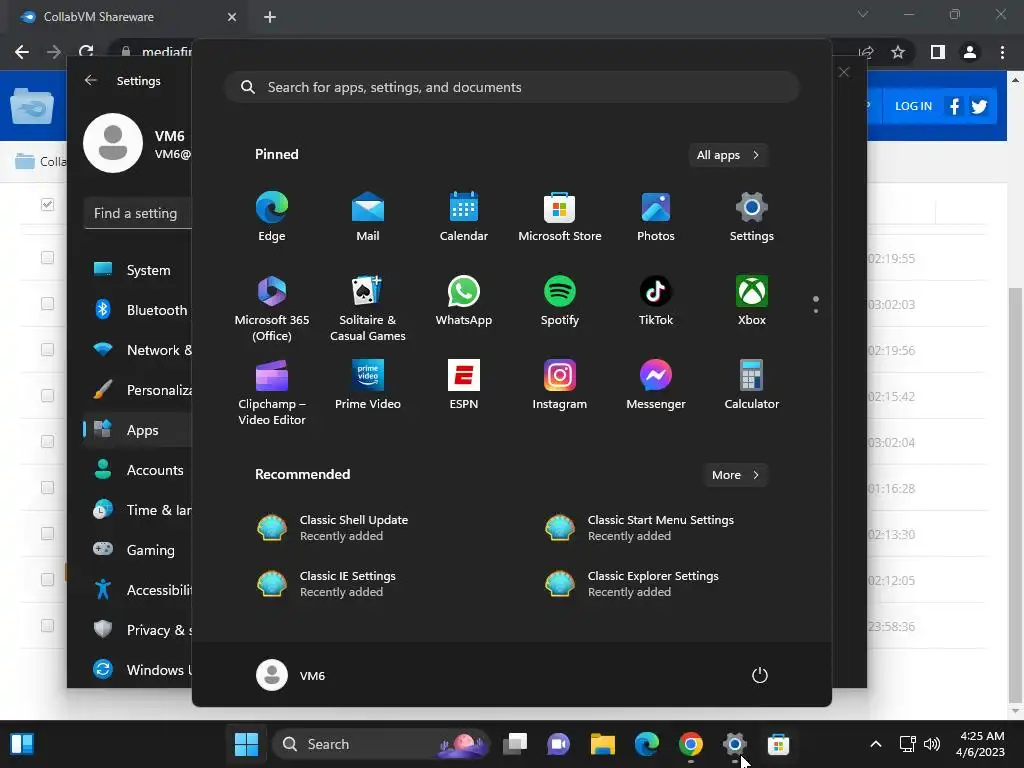Check the file row checkbox dated 01:16:28
Screen dimensions: 1024x768
pyautogui.click(x=47, y=488)
